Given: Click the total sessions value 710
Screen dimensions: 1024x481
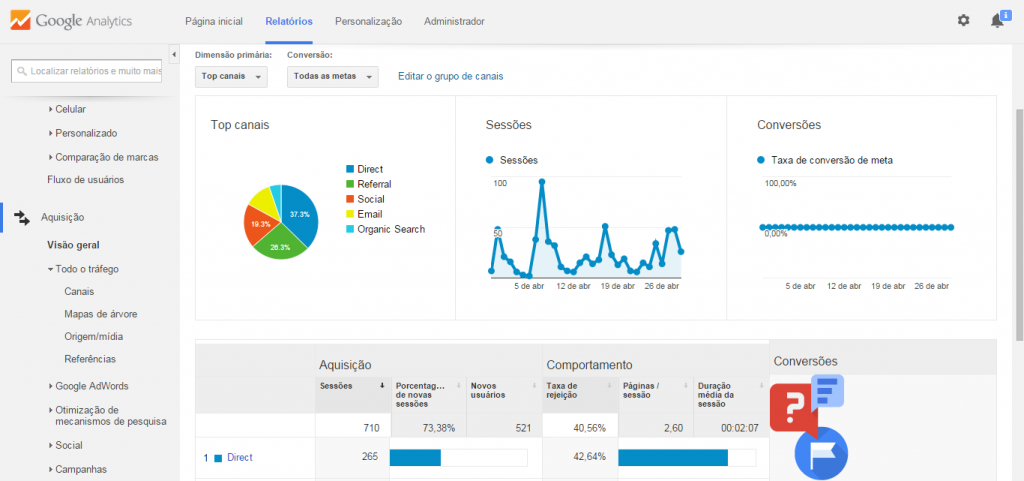Looking at the screenshot, I should point(371,428).
